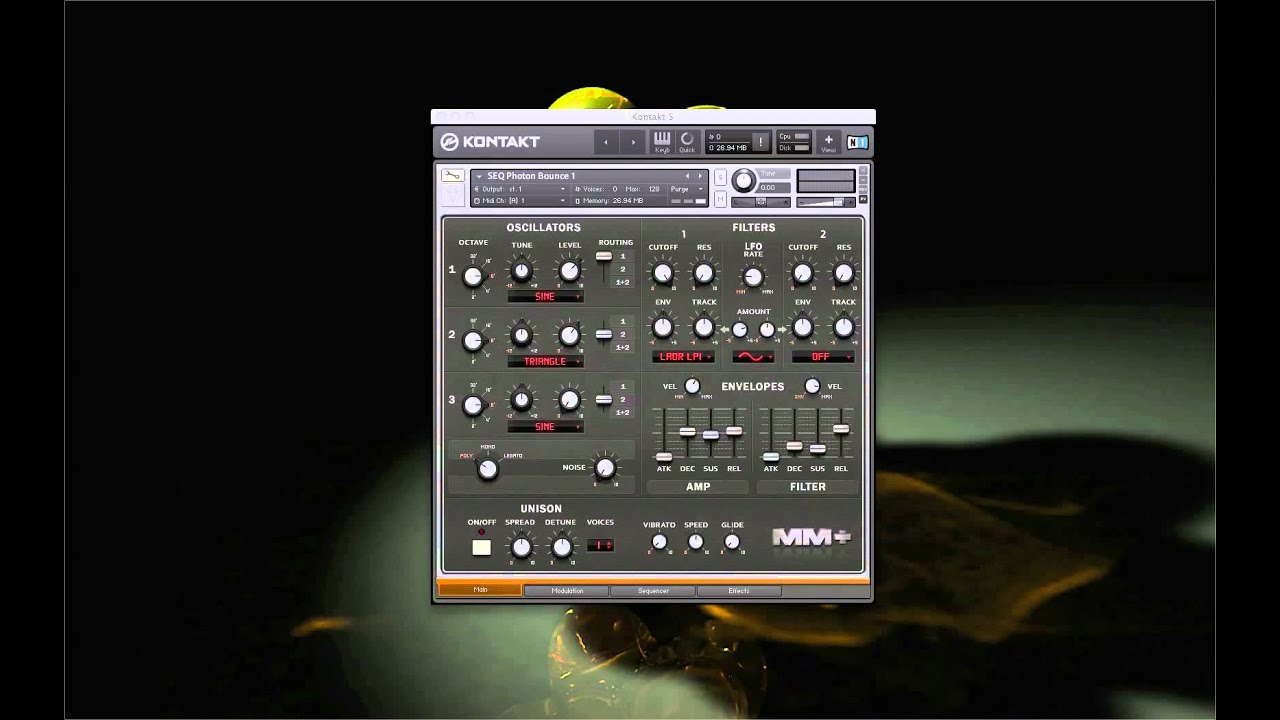Minimize the instrument view button below the X
This screenshot has width=1280, height=720.
pos(862,181)
